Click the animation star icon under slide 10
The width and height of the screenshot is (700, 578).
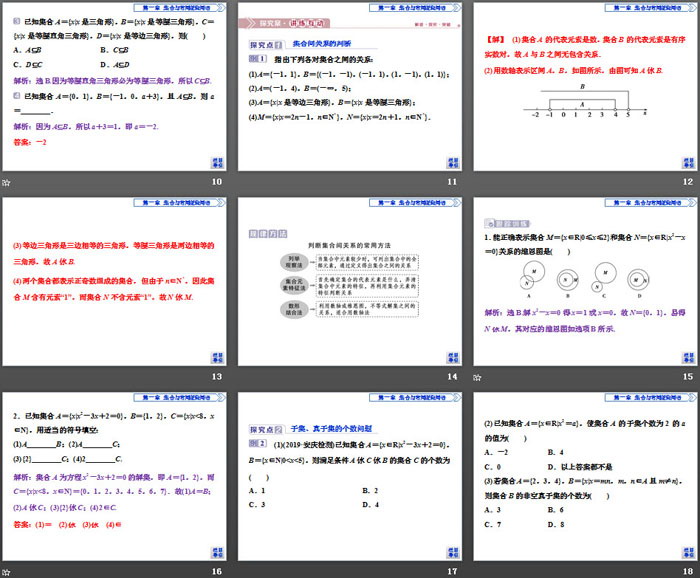[7, 182]
